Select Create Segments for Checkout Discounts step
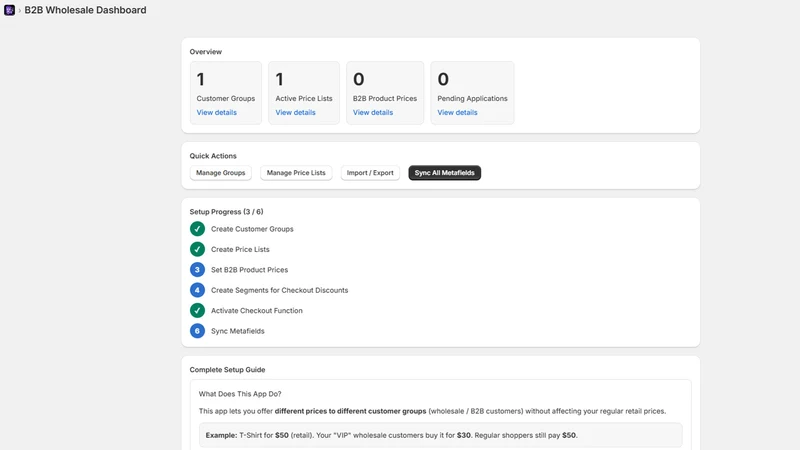Screen dimensions: 800x450 pos(280,290)
